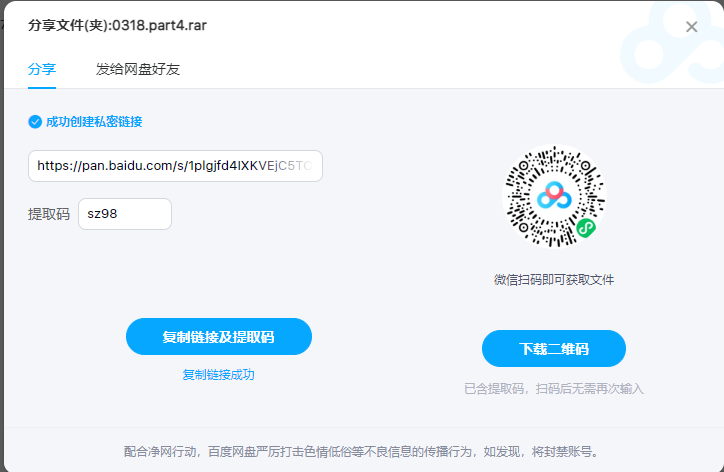Click the 已含提取码，扫码后无需再次输入 hint
Image resolution: width=724 pixels, height=472 pixels.
(554, 389)
